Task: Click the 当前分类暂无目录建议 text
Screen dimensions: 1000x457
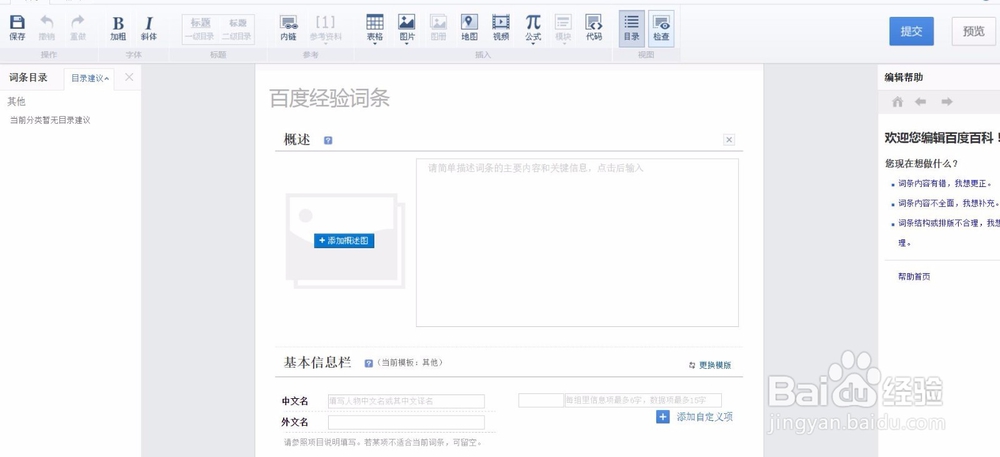Action: (x=50, y=120)
